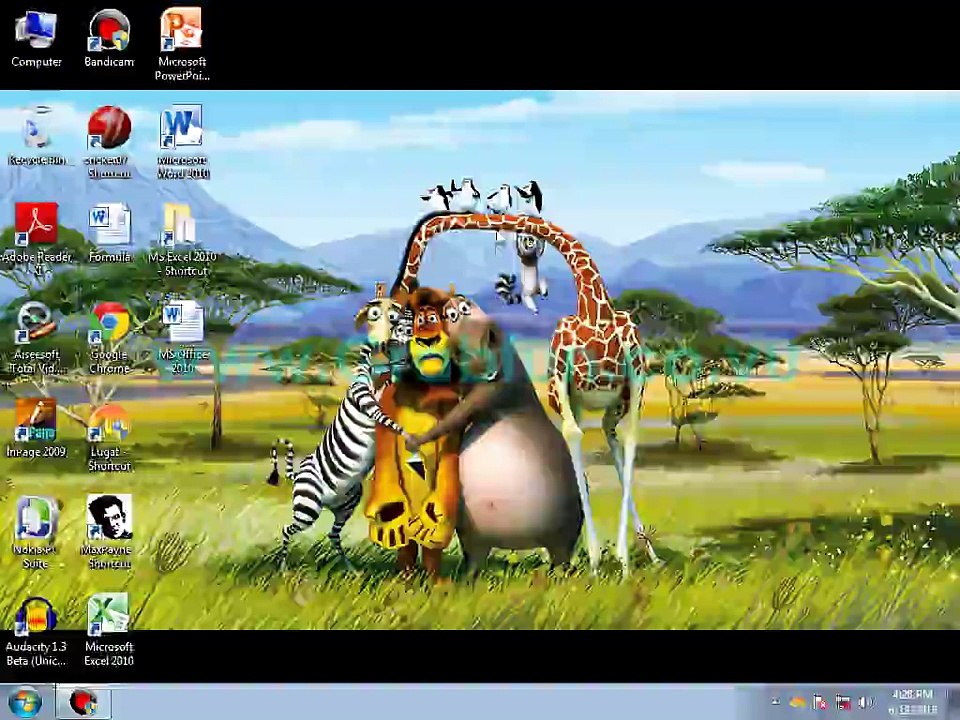
Task: Select the MaxPayne Shortcut icon
Action: (109, 532)
